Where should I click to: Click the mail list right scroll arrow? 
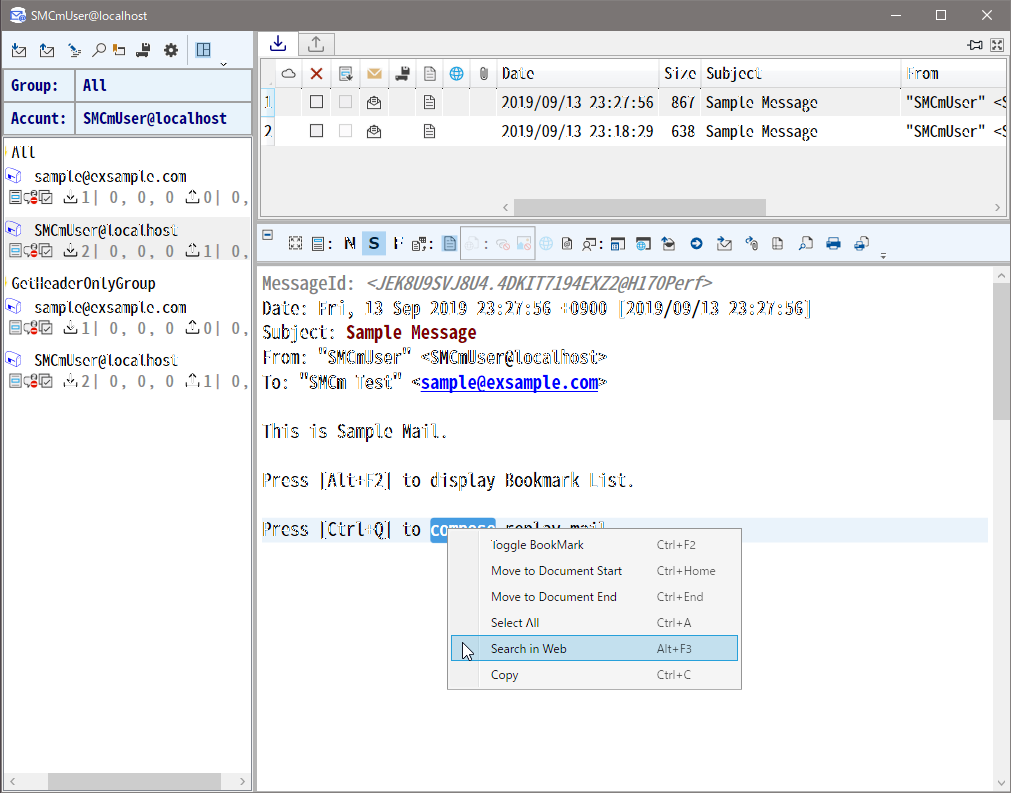click(997, 208)
